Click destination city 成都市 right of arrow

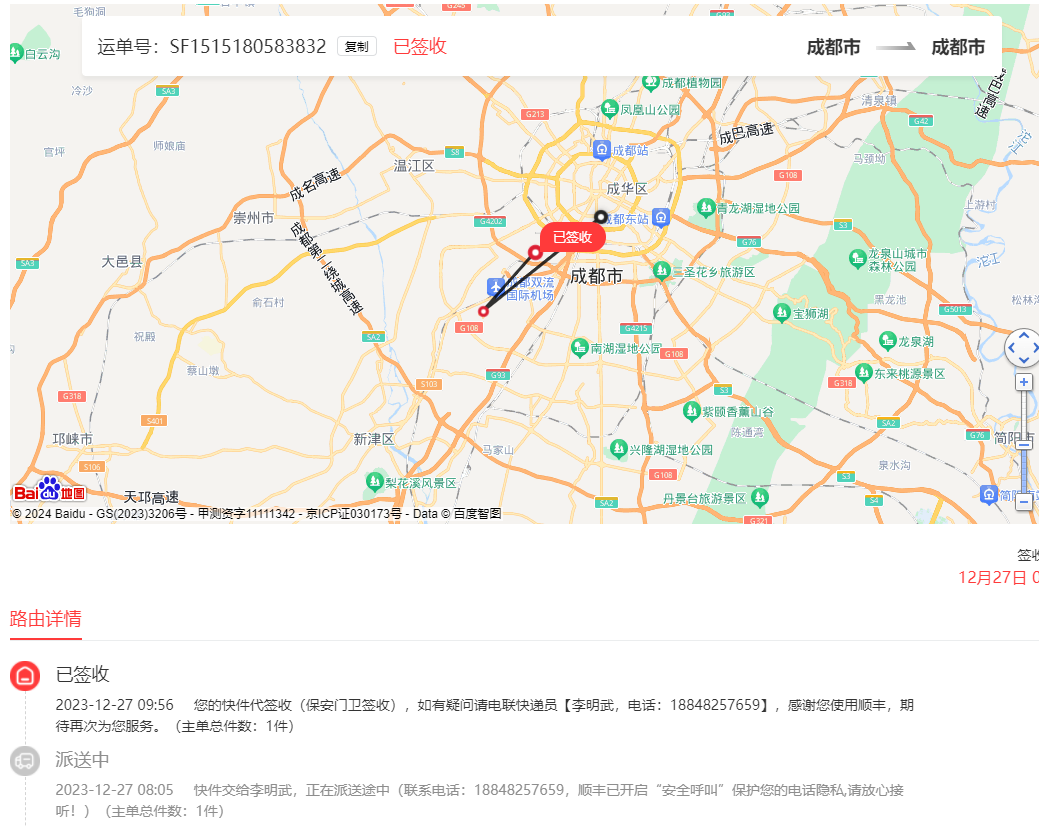(958, 47)
